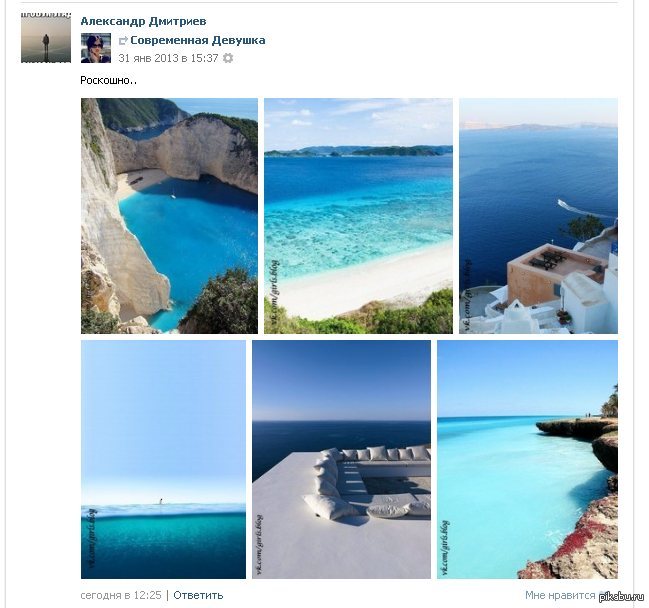
Task: Open the Современная Девушка community link
Action: (198, 40)
